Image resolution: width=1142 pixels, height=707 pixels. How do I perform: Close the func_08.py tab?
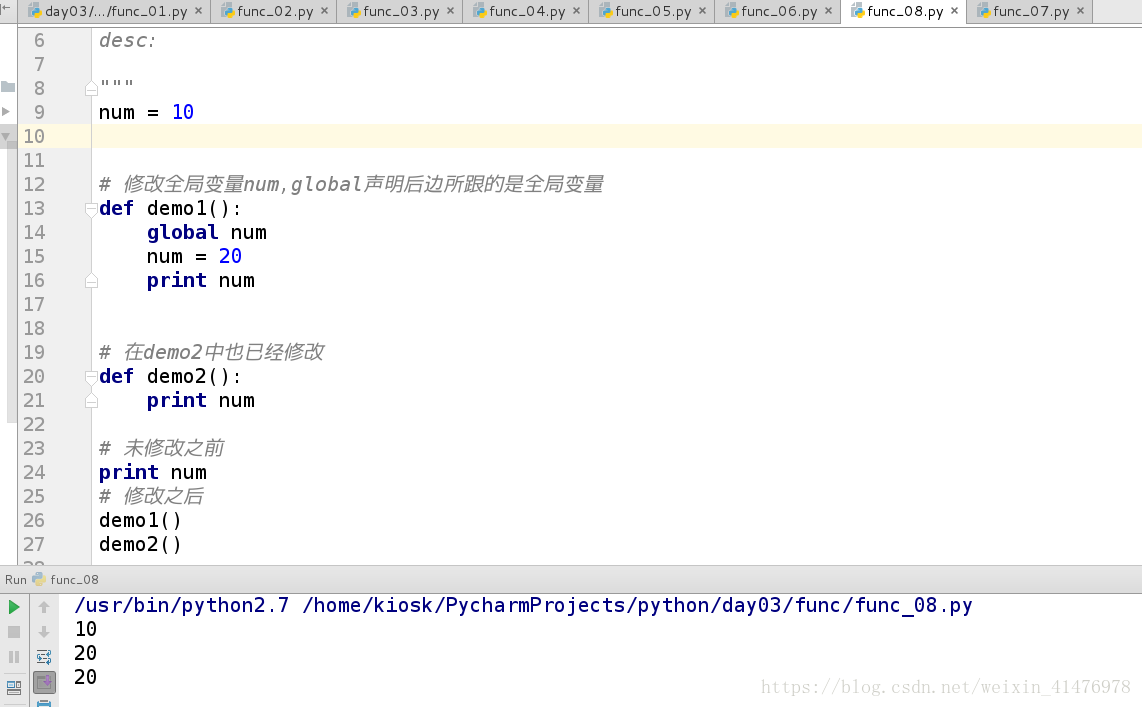[955, 11]
